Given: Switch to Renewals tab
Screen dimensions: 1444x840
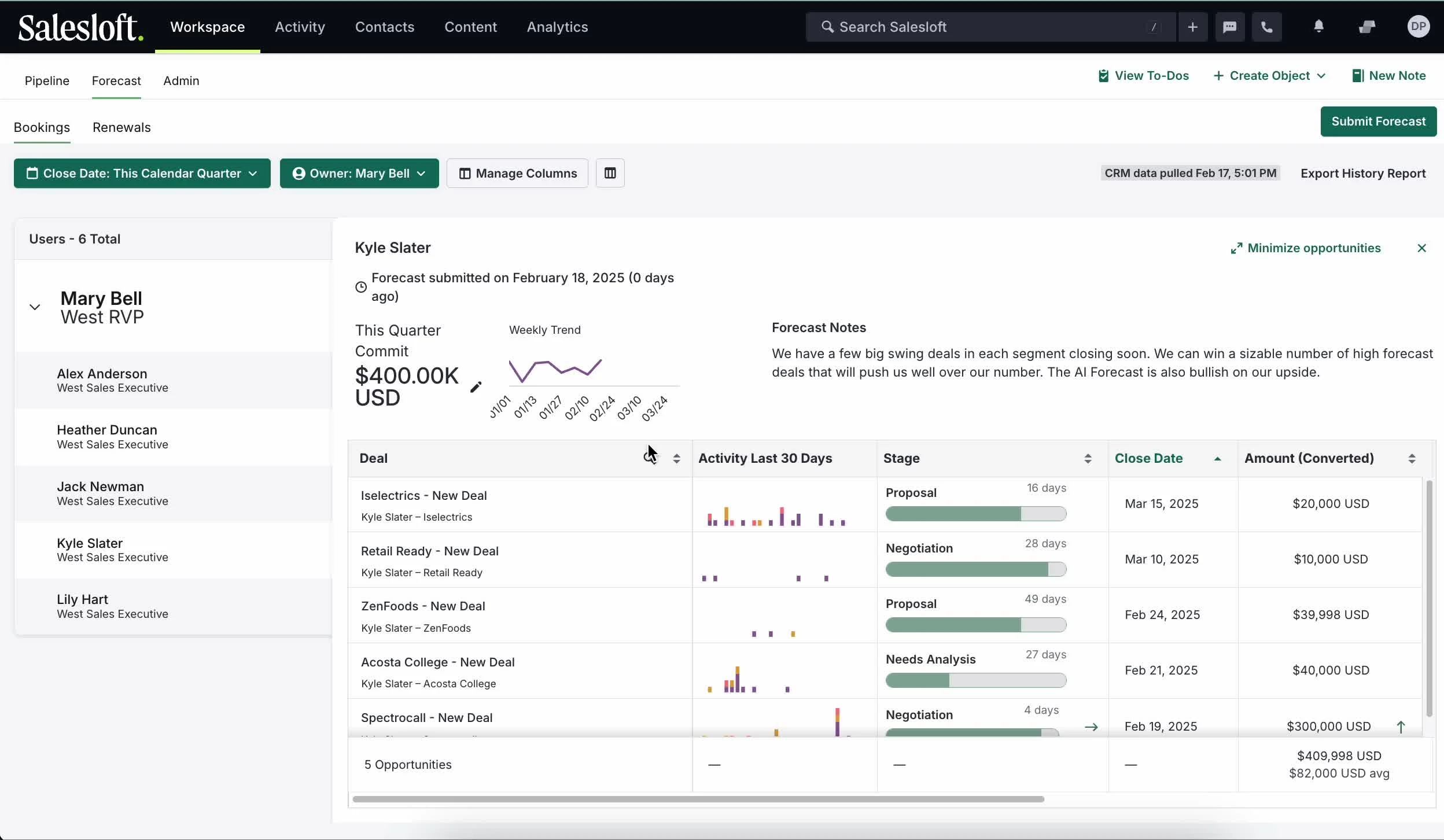Looking at the screenshot, I should tap(121, 127).
